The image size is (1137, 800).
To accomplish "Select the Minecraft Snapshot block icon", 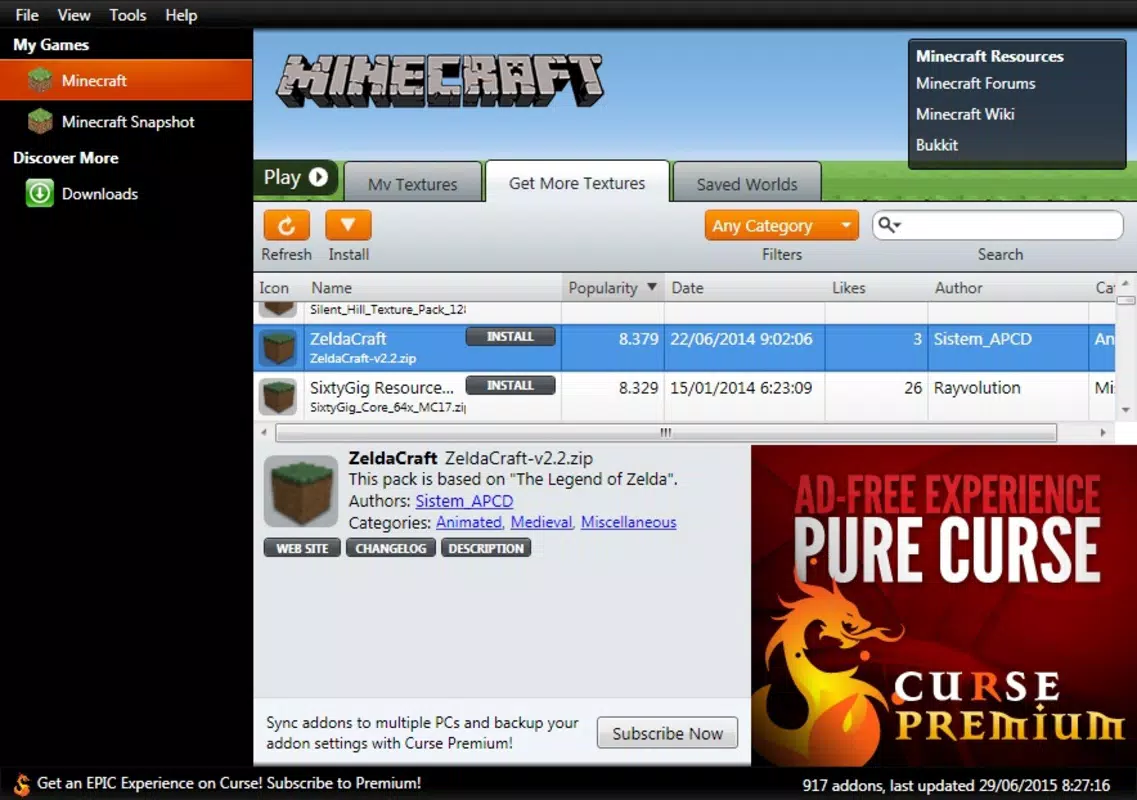I will [x=40, y=121].
